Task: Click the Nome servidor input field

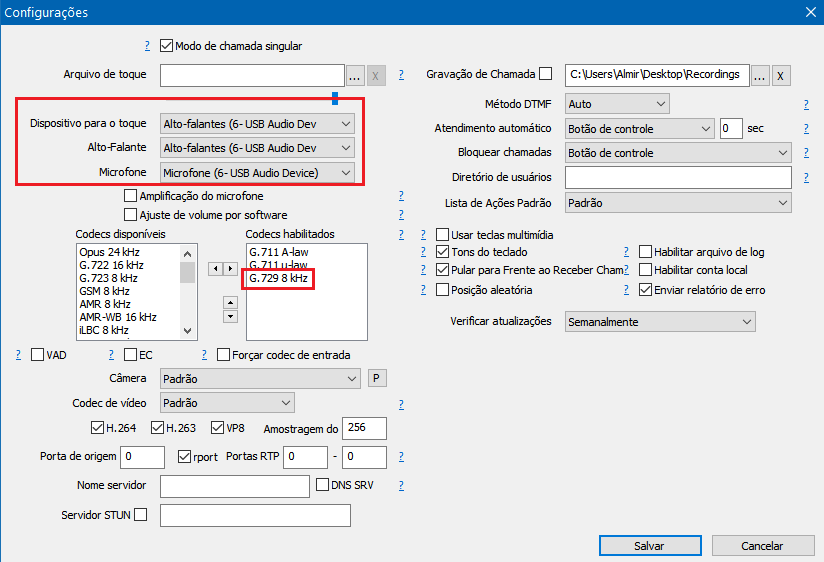Action: 234,486
